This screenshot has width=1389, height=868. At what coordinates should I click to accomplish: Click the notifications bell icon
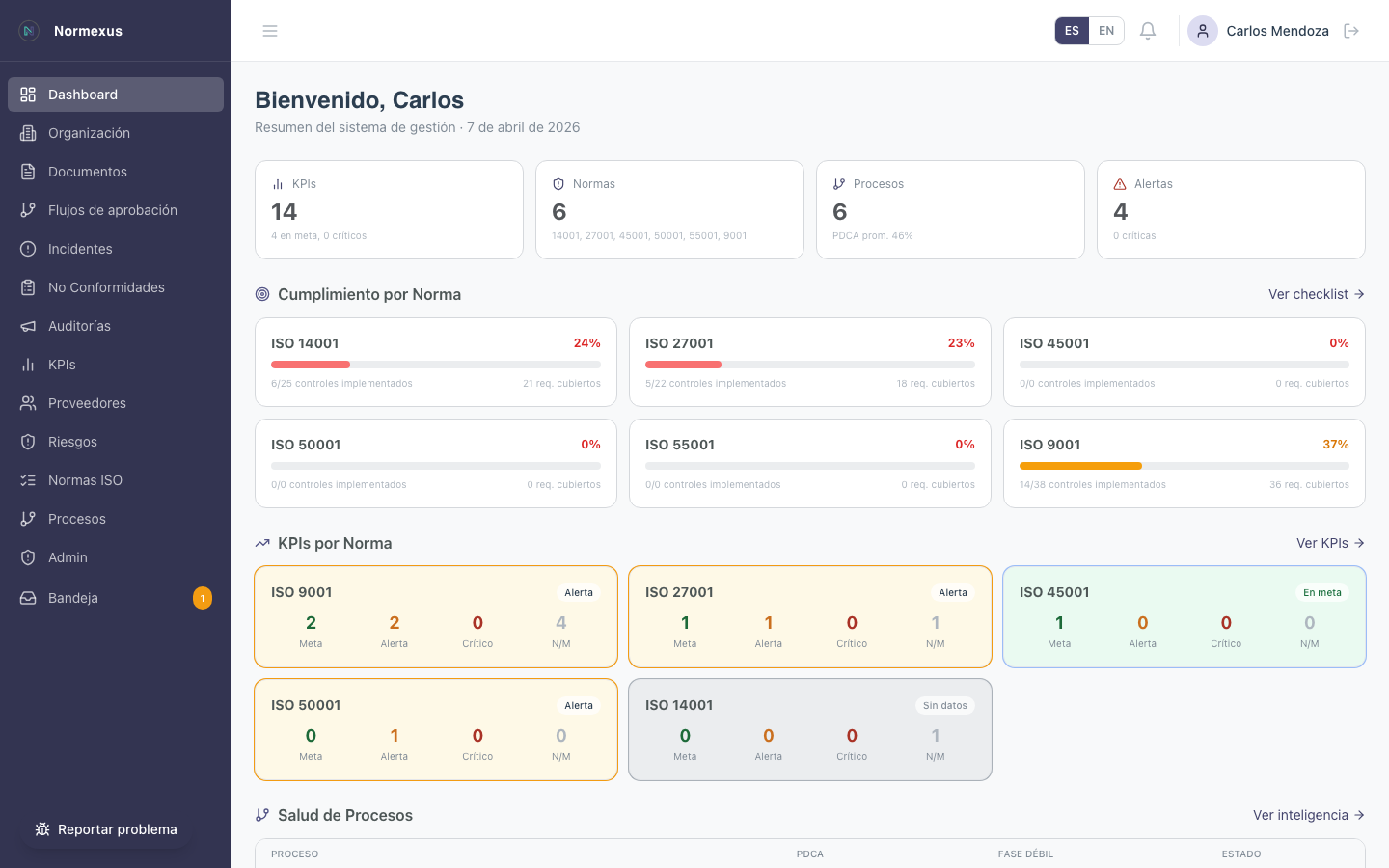tap(1148, 31)
